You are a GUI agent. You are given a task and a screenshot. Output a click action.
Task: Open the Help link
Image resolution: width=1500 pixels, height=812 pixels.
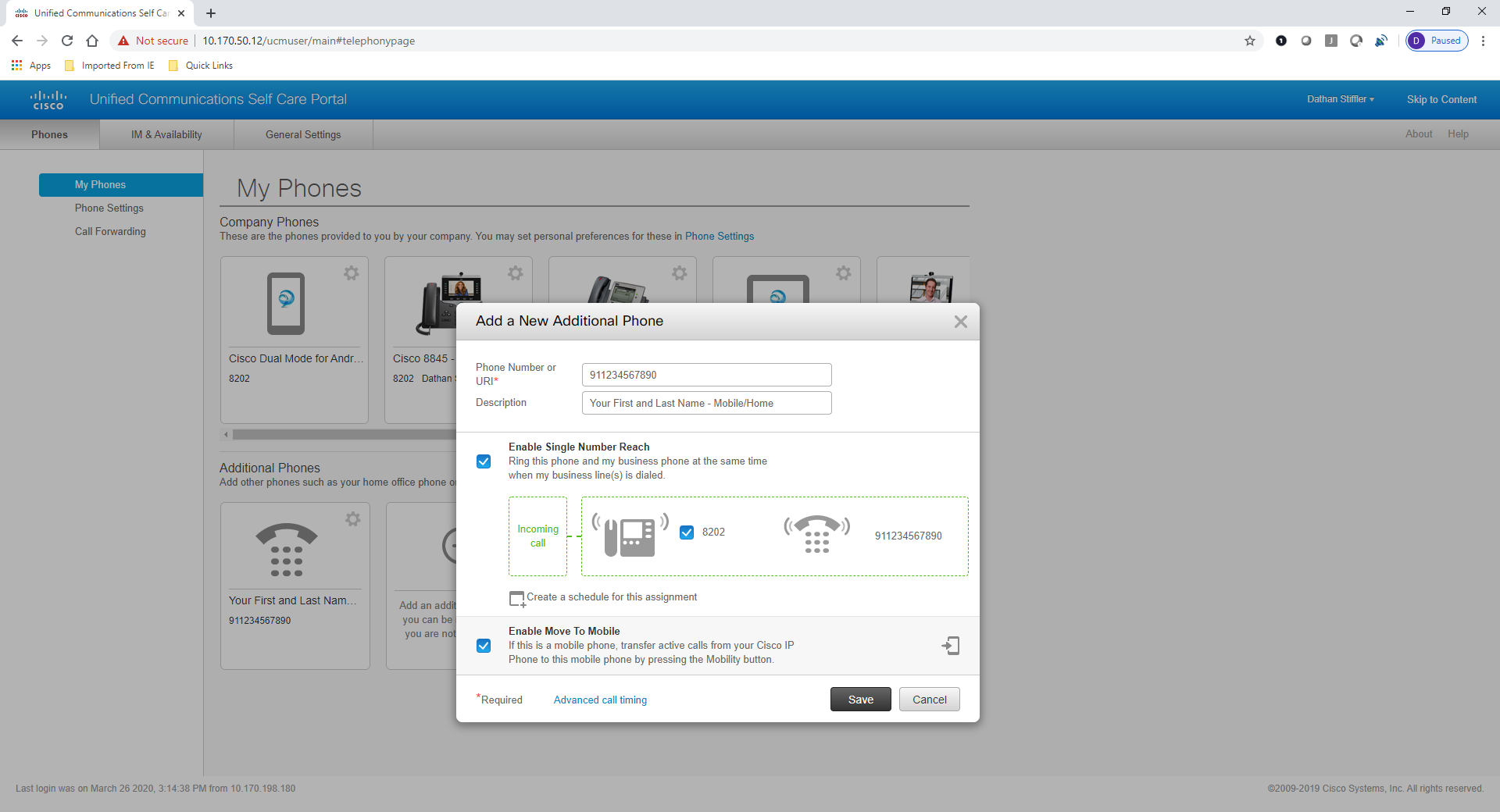coord(1458,134)
